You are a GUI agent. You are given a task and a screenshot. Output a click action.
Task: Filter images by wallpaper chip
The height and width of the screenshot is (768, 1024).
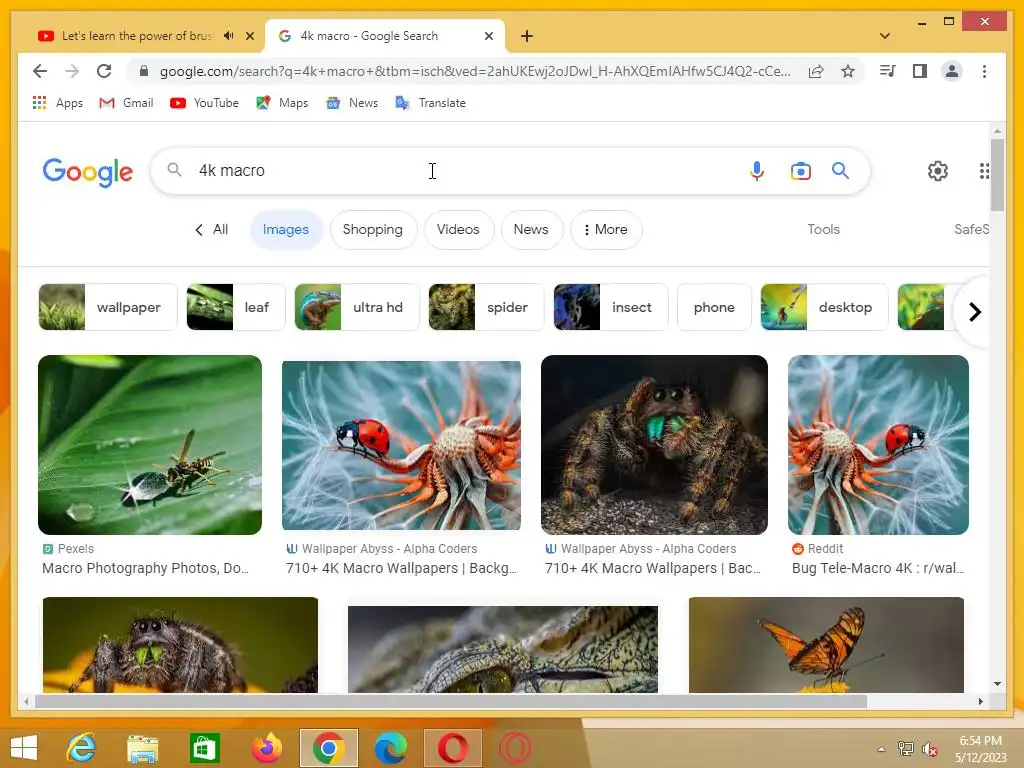pyautogui.click(x=108, y=307)
